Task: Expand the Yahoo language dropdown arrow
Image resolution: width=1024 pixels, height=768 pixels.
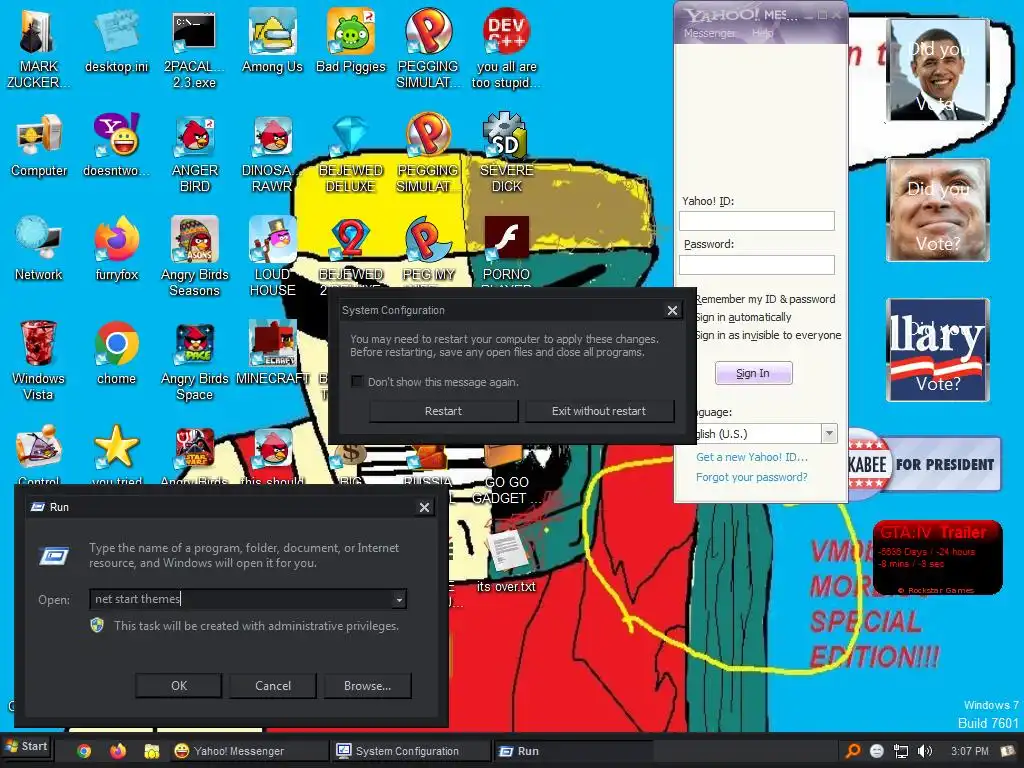Action: point(829,434)
